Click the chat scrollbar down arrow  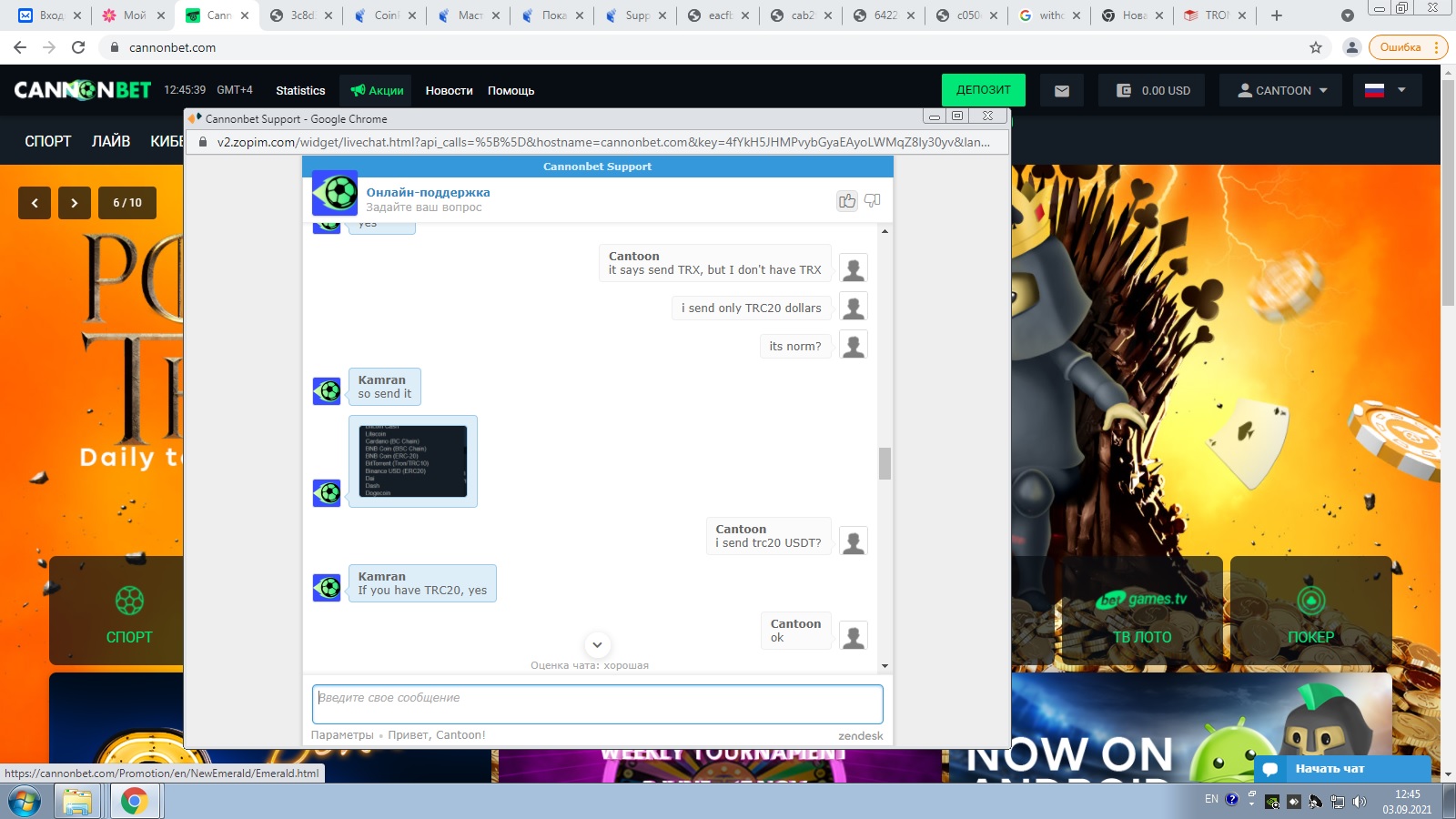(885, 666)
